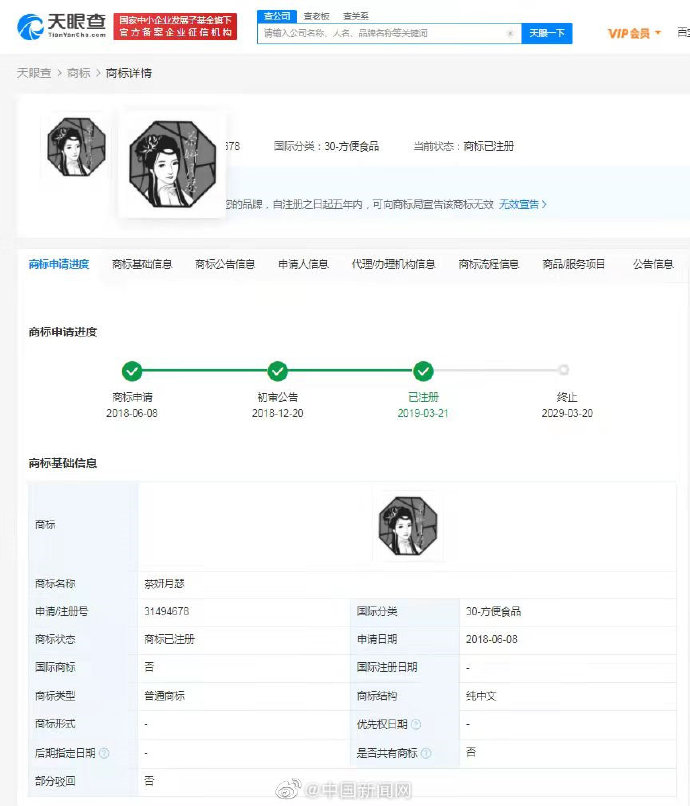Go to 商标 in the breadcrumb
Viewport: 690px width, 806px height.
(79, 73)
